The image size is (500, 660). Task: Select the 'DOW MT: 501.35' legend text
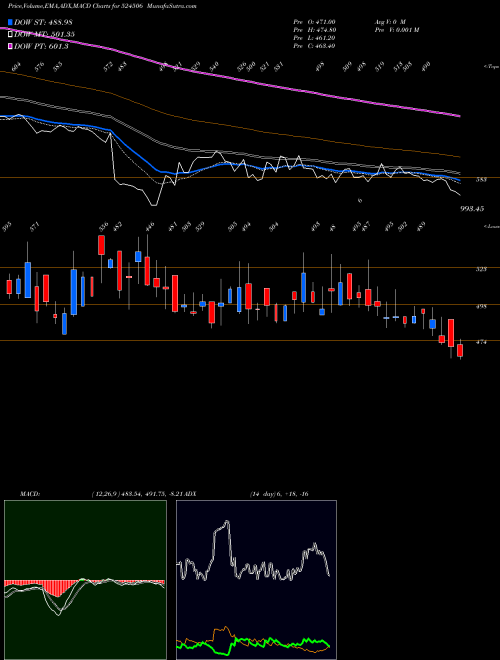45,34
